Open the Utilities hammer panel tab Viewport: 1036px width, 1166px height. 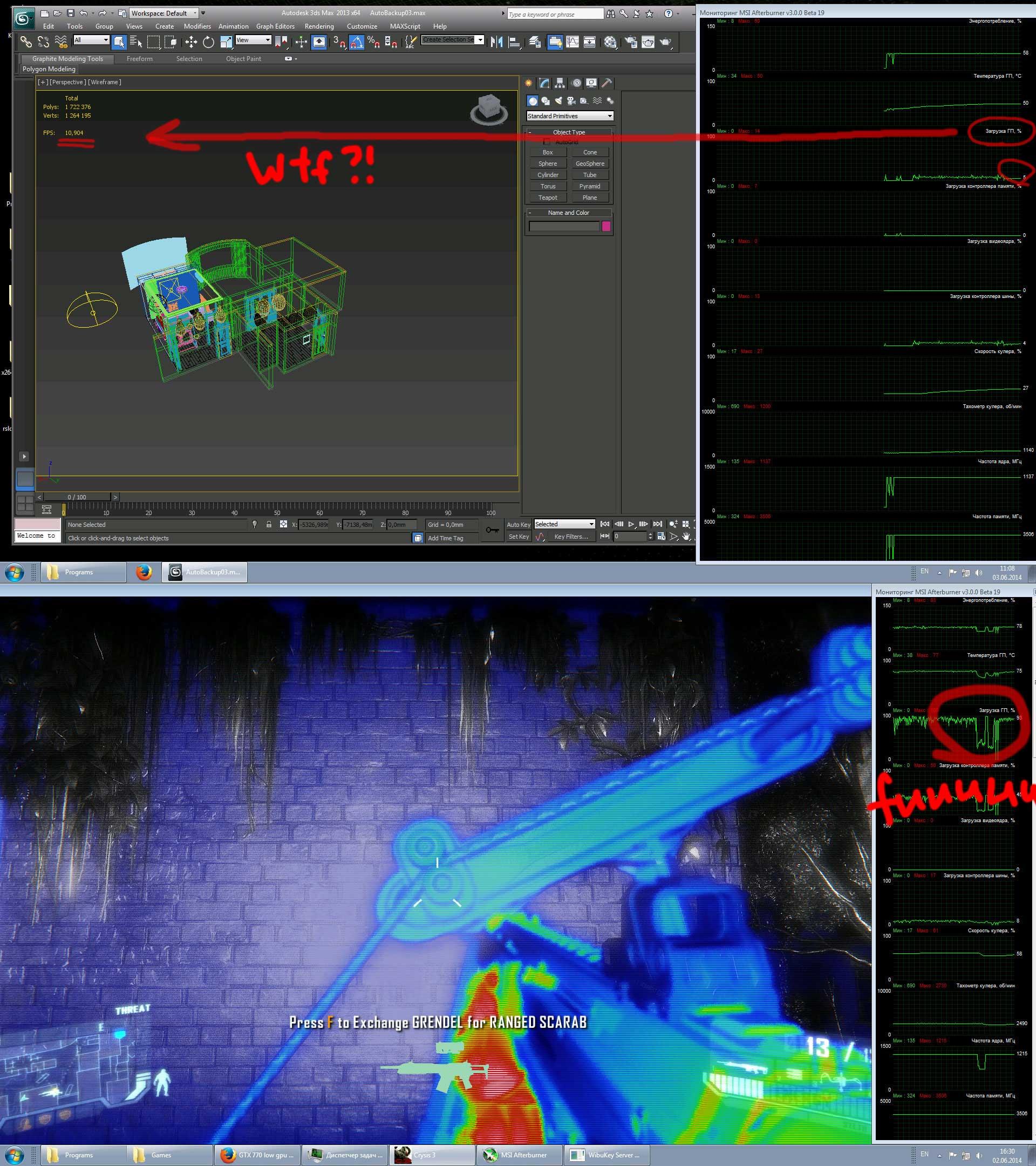[x=607, y=83]
